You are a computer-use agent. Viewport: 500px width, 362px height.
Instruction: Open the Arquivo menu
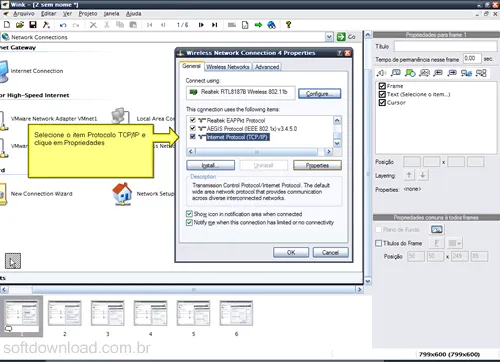[24, 14]
